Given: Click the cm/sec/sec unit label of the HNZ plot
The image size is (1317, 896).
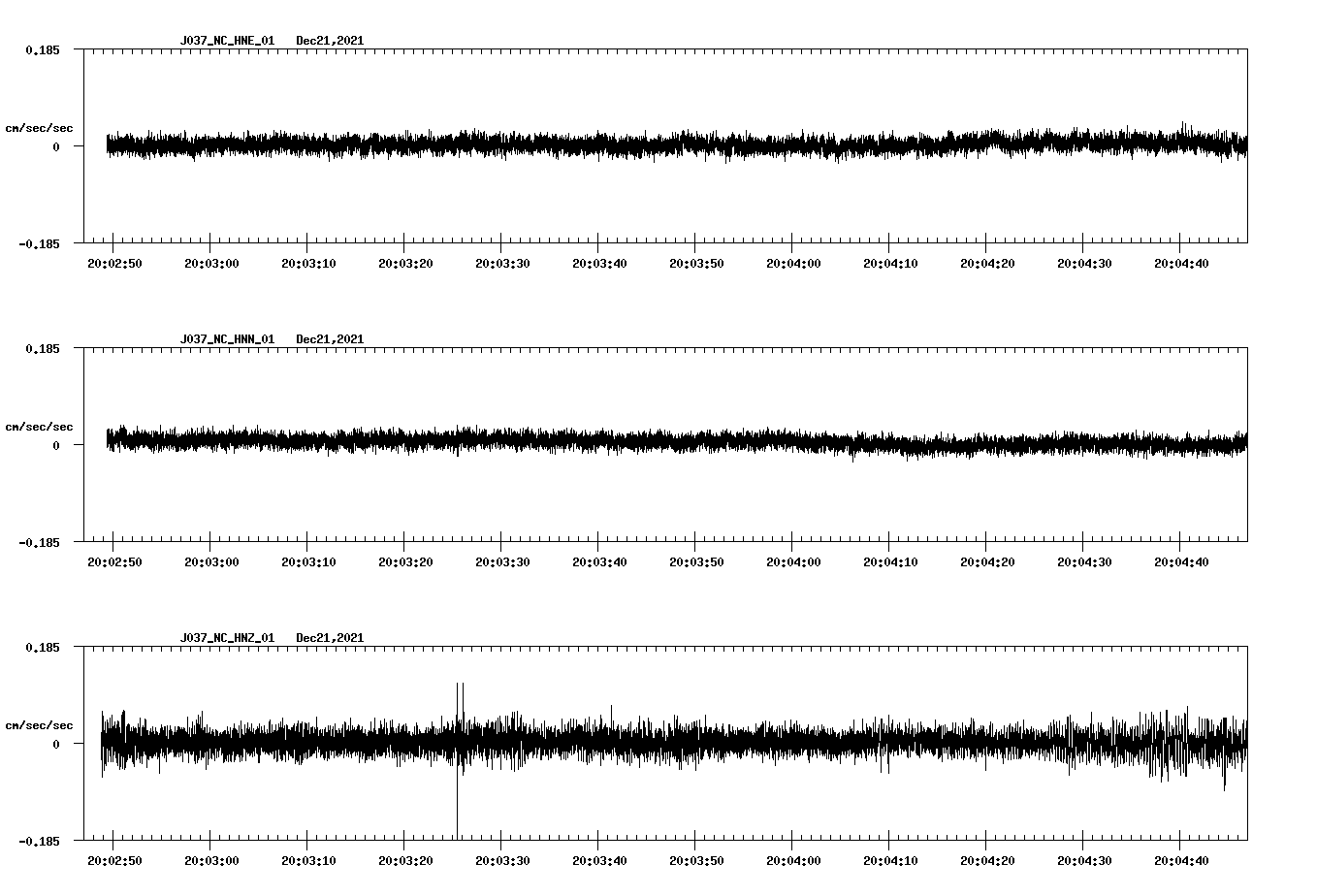Looking at the screenshot, I should pyautogui.click(x=39, y=725).
